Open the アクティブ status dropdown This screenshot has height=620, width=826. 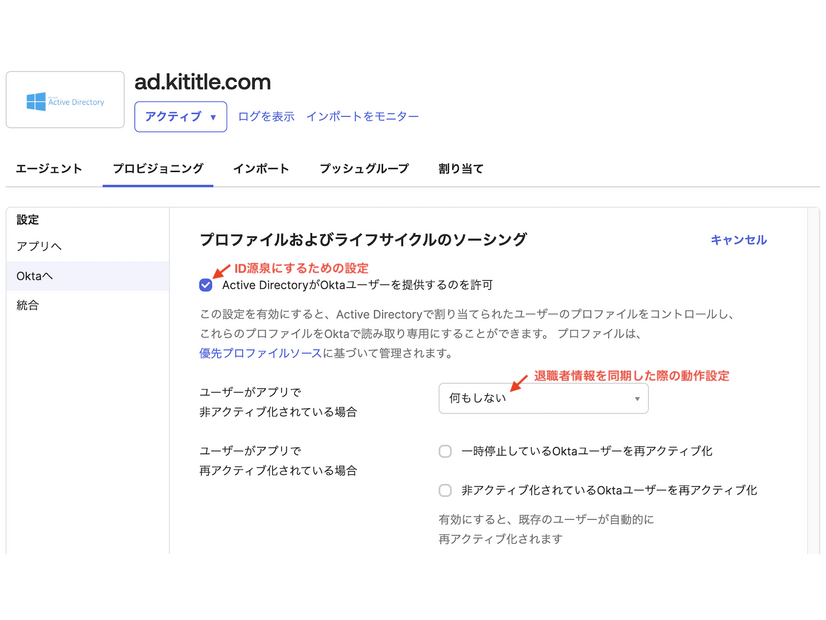click(x=180, y=116)
